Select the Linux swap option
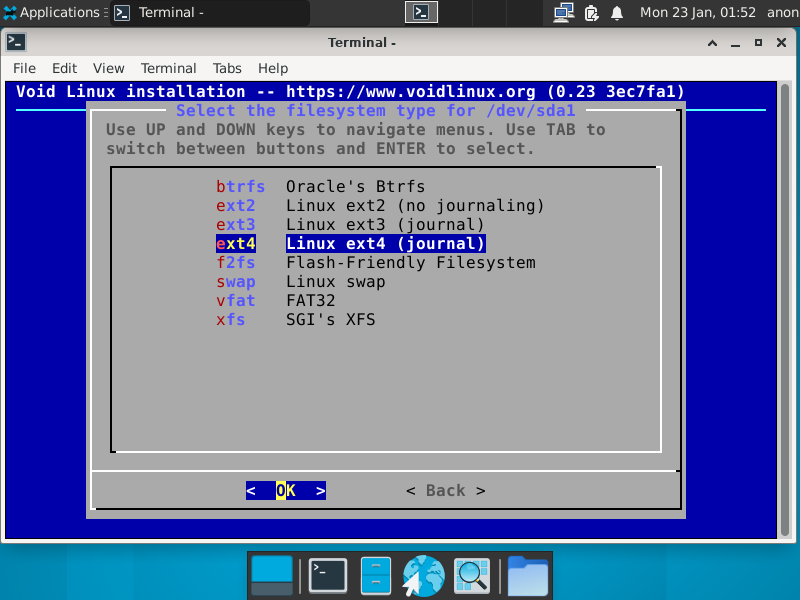Screen dimensions: 800x600 click(301, 282)
